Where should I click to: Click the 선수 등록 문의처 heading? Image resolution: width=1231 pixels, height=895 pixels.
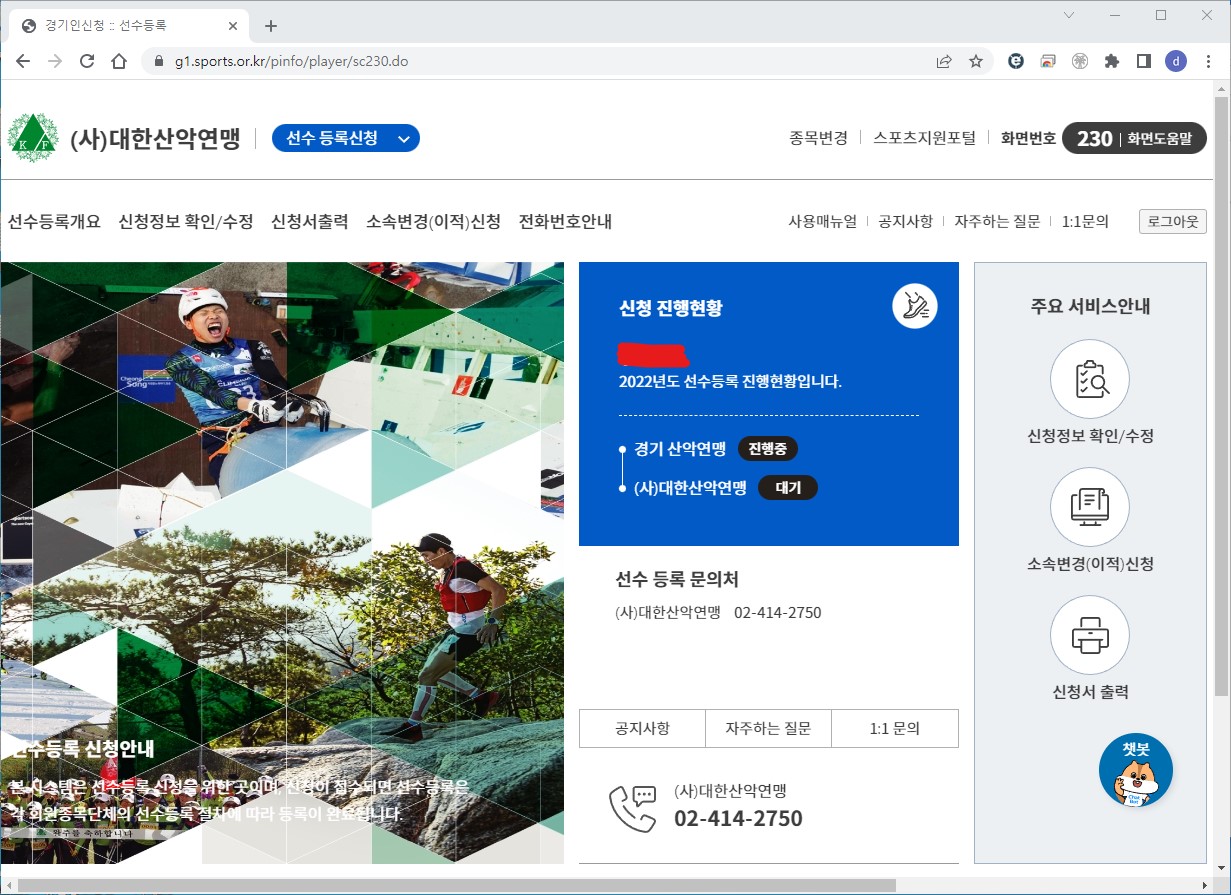(677, 579)
